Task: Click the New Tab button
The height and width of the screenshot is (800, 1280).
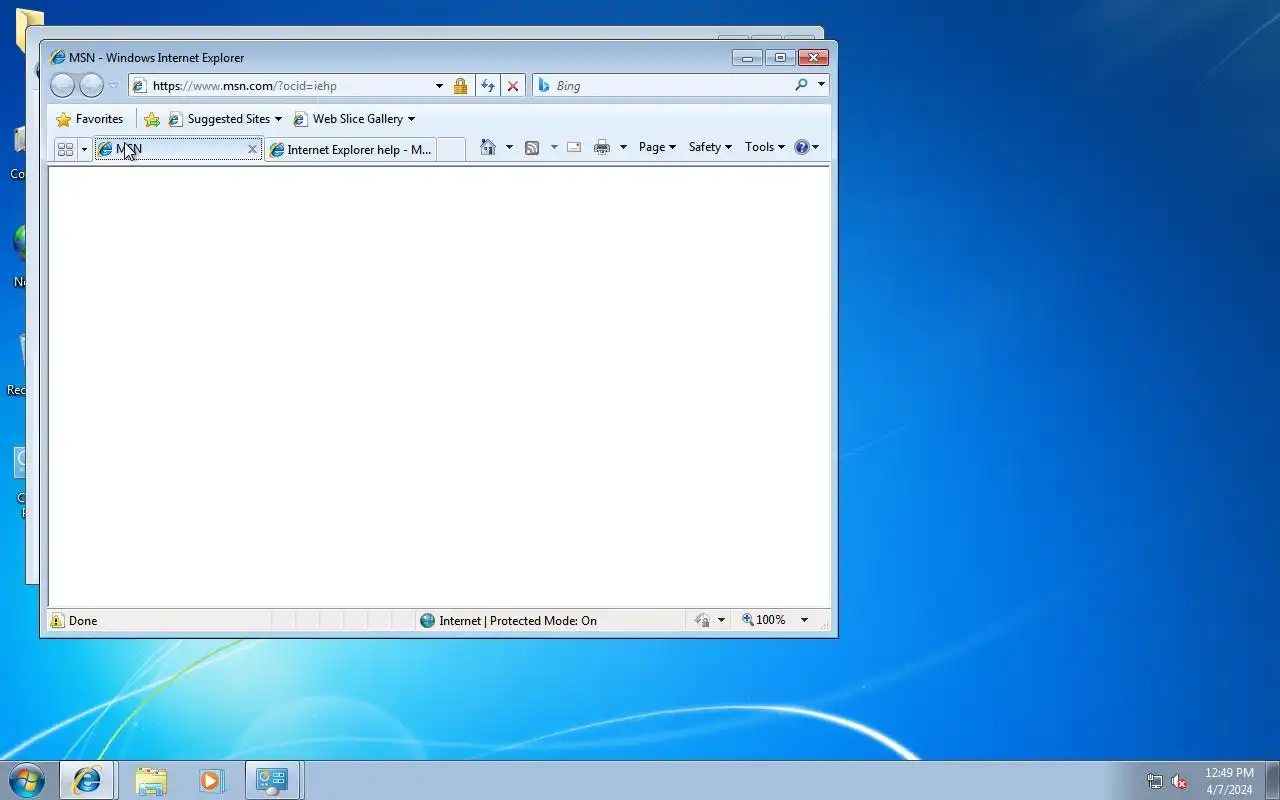Action: click(x=451, y=149)
